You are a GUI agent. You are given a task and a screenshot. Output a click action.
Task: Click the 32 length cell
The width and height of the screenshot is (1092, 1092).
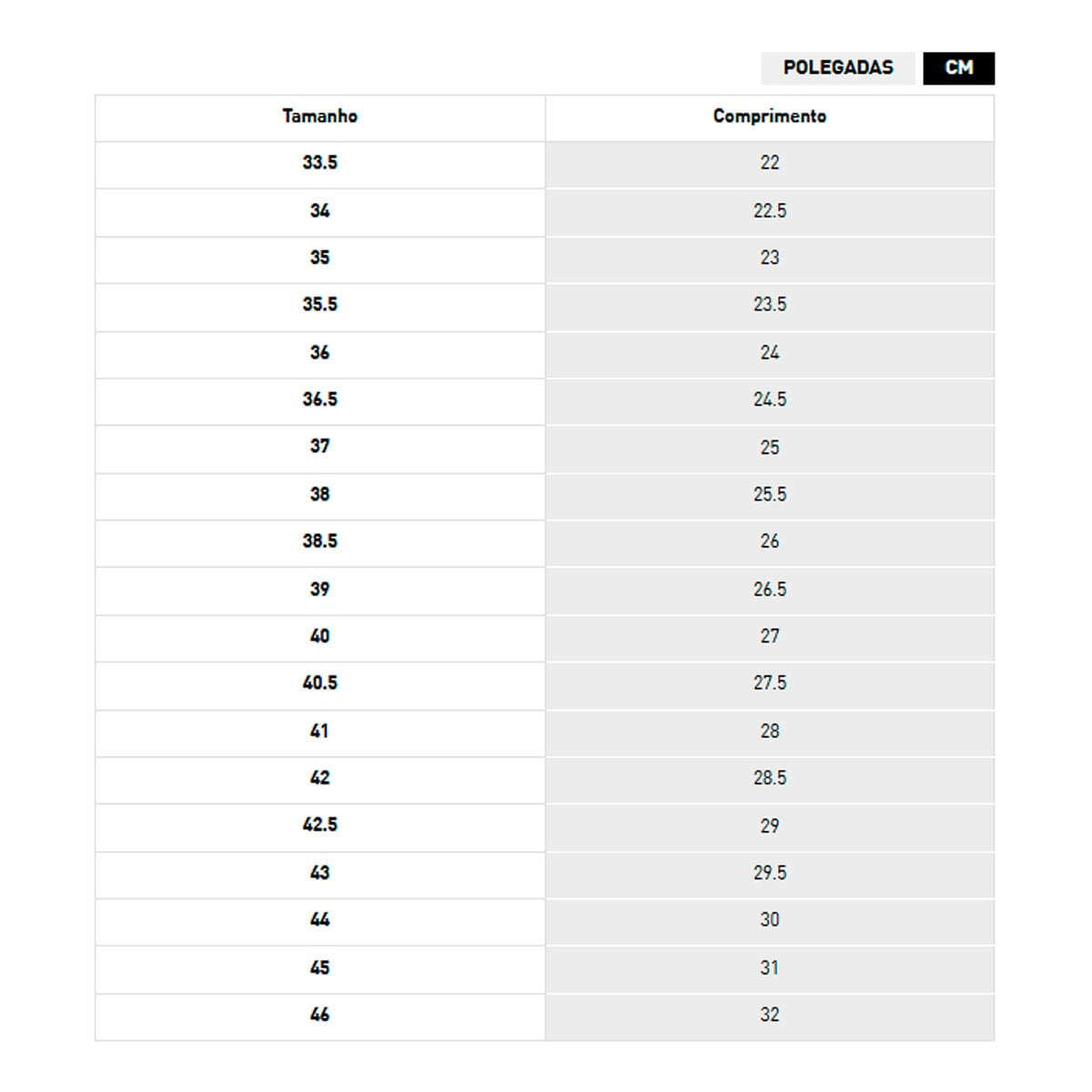[x=769, y=1015]
